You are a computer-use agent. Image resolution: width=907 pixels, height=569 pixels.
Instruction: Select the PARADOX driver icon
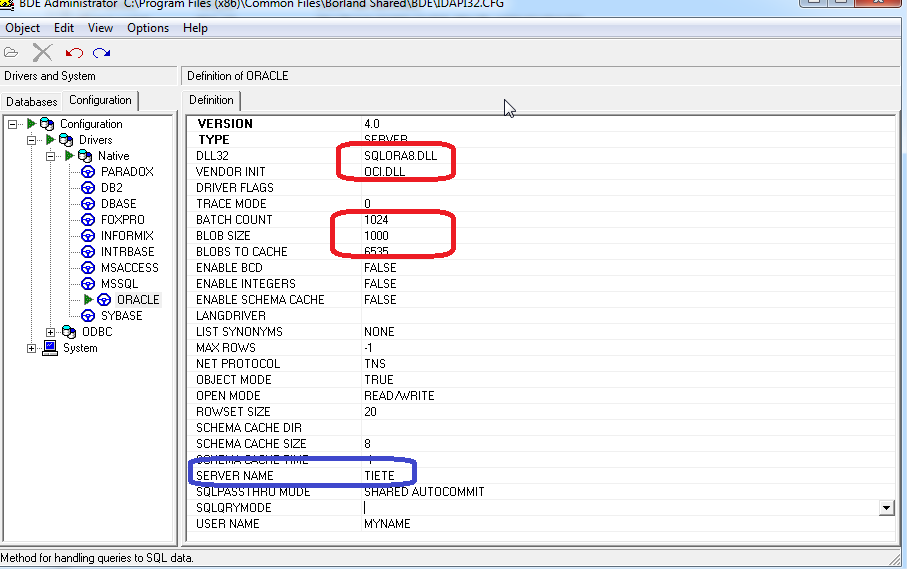coord(88,172)
